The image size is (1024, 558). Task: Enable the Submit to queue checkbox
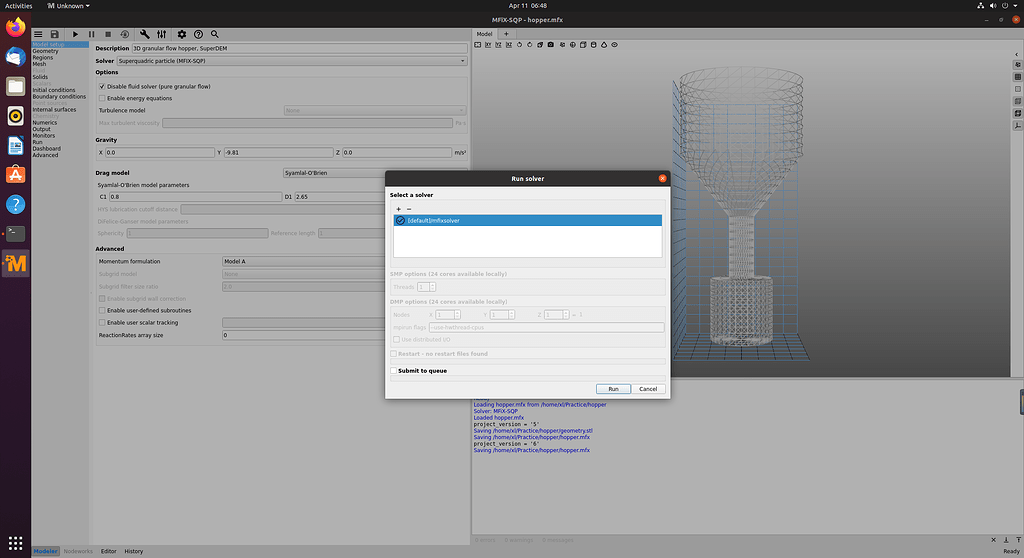[x=394, y=371]
